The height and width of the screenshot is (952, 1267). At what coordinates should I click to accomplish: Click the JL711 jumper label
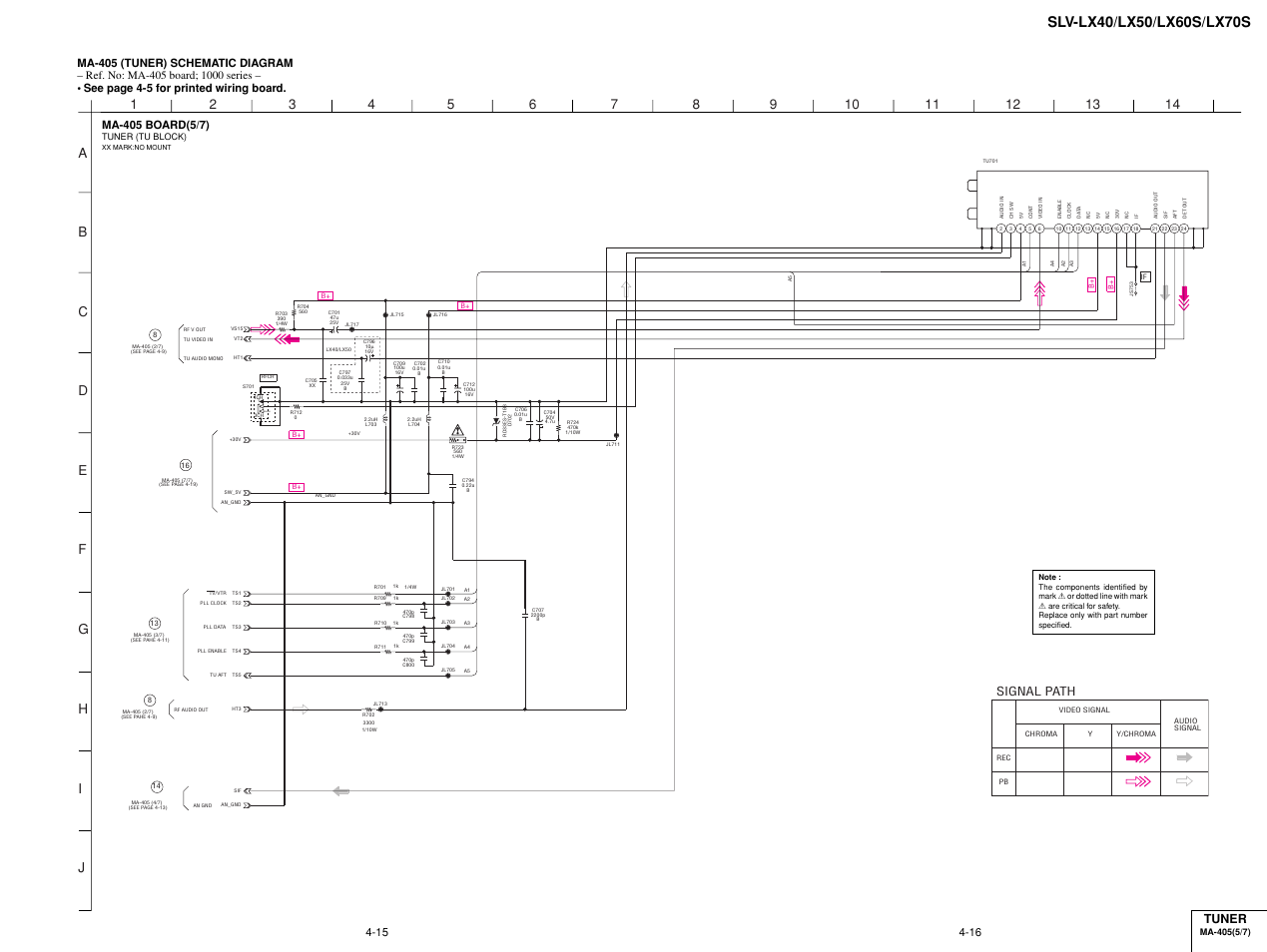click(x=613, y=444)
